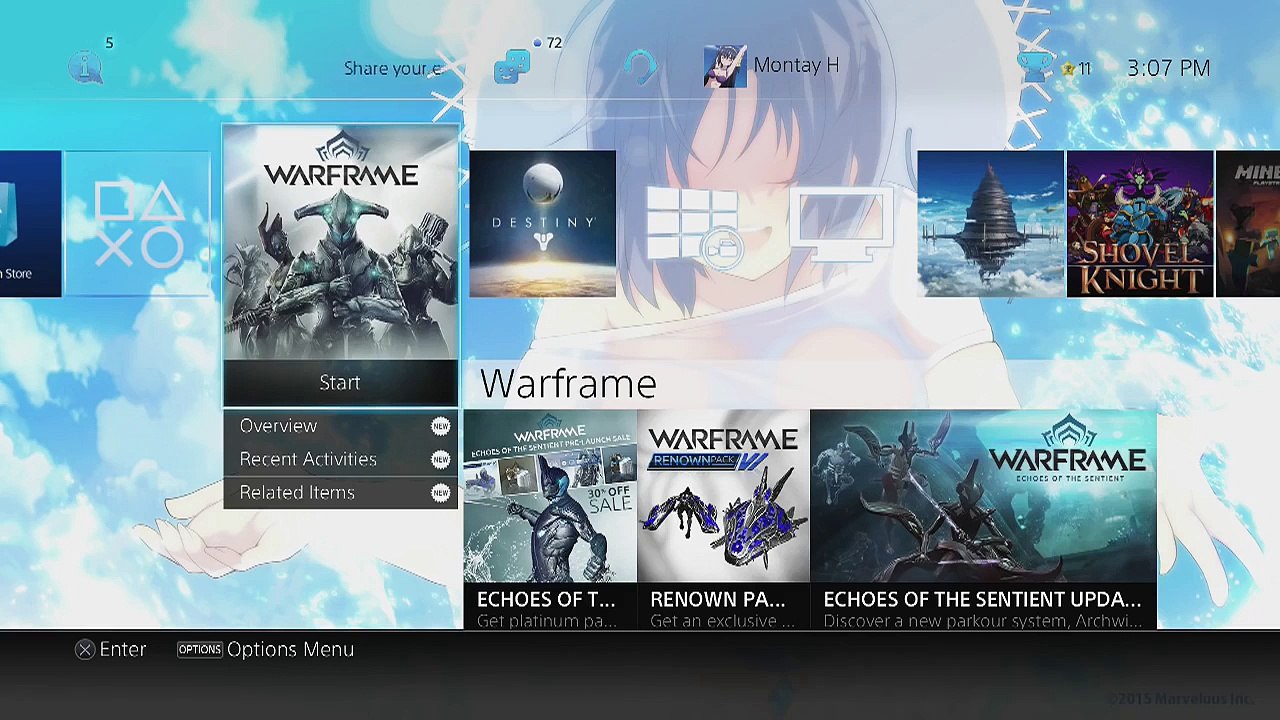This screenshot has width=1280, height=720.
Task: Open the Related Items menu item
Action: pyautogui.click(x=340, y=492)
